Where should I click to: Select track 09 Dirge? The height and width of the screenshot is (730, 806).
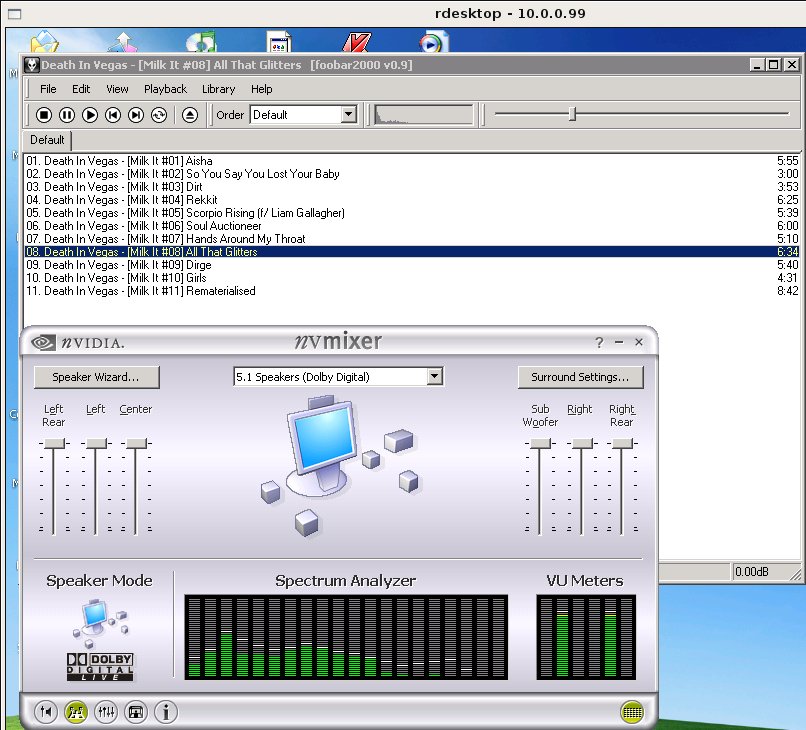click(x=412, y=265)
